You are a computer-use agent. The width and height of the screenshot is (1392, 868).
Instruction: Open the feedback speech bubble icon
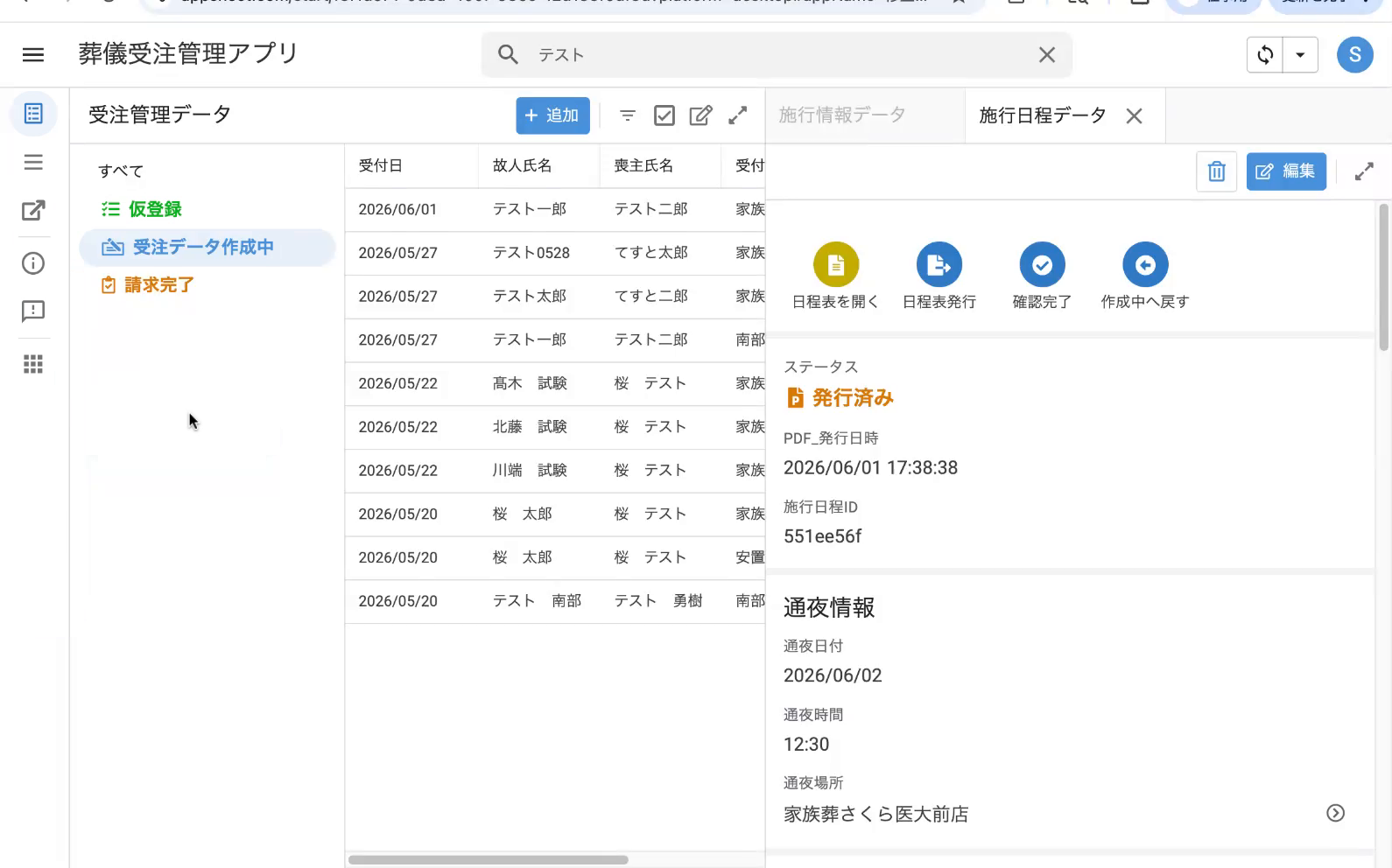point(33,311)
